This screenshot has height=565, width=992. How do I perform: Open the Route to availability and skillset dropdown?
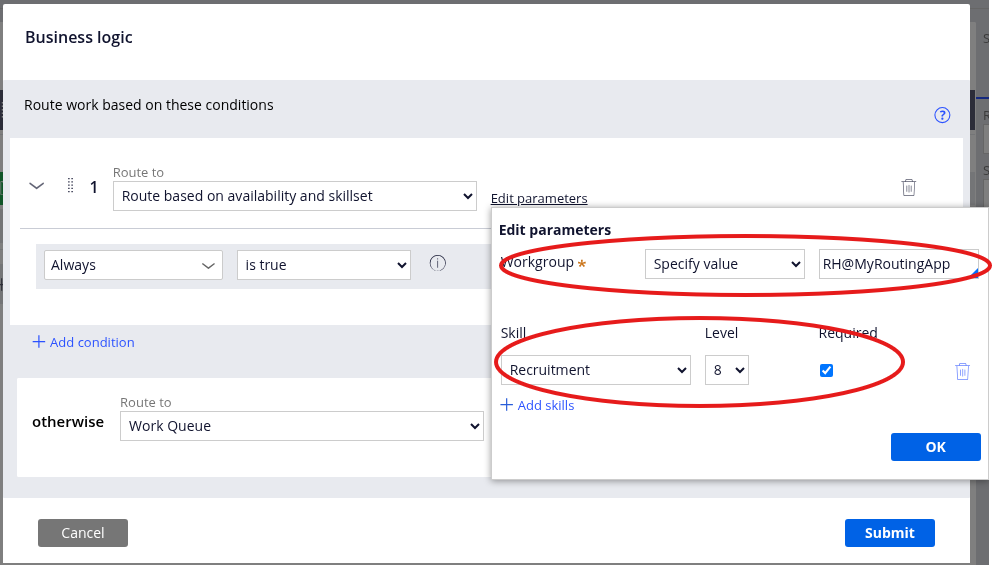(x=294, y=196)
